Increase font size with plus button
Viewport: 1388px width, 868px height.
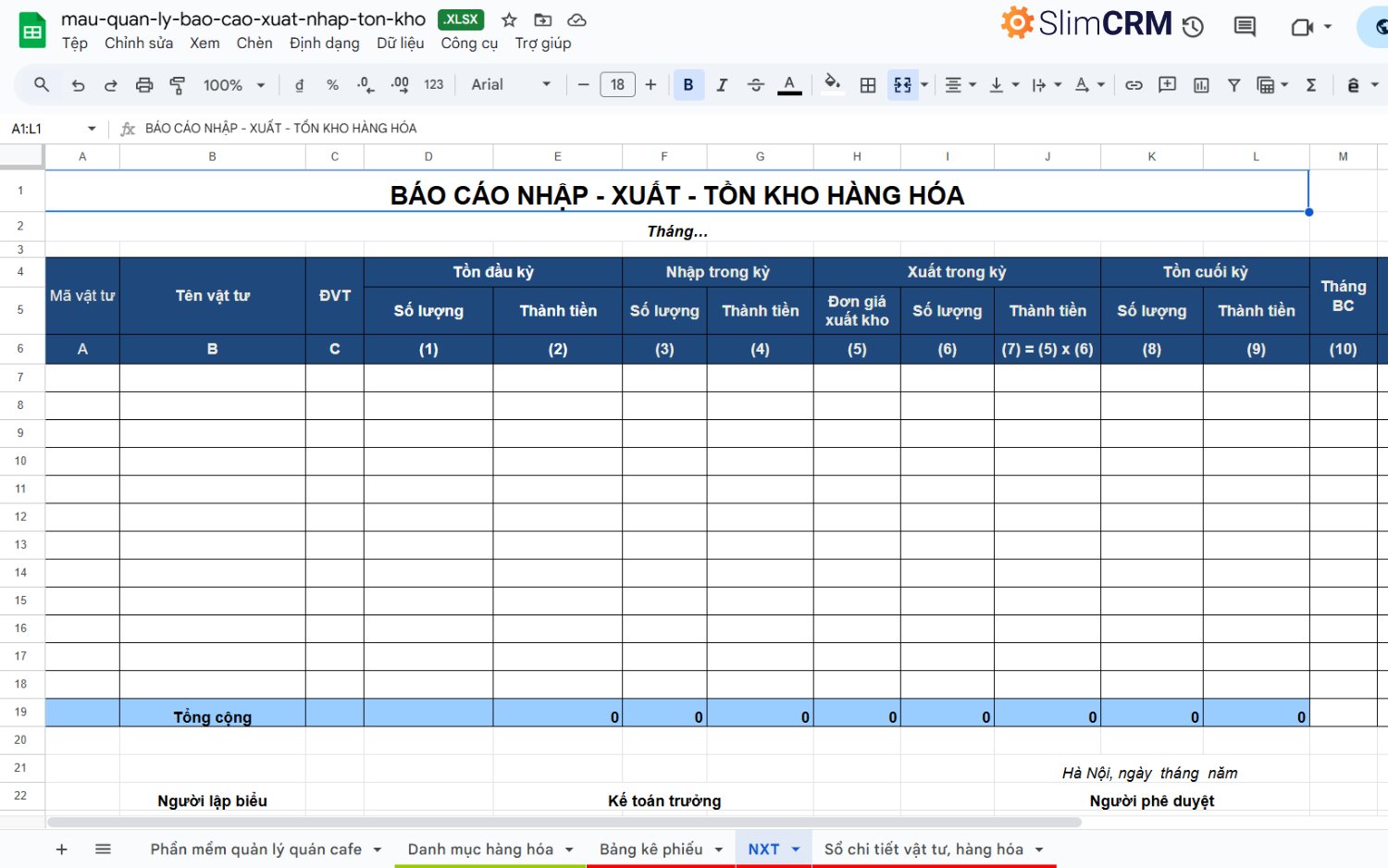point(651,85)
